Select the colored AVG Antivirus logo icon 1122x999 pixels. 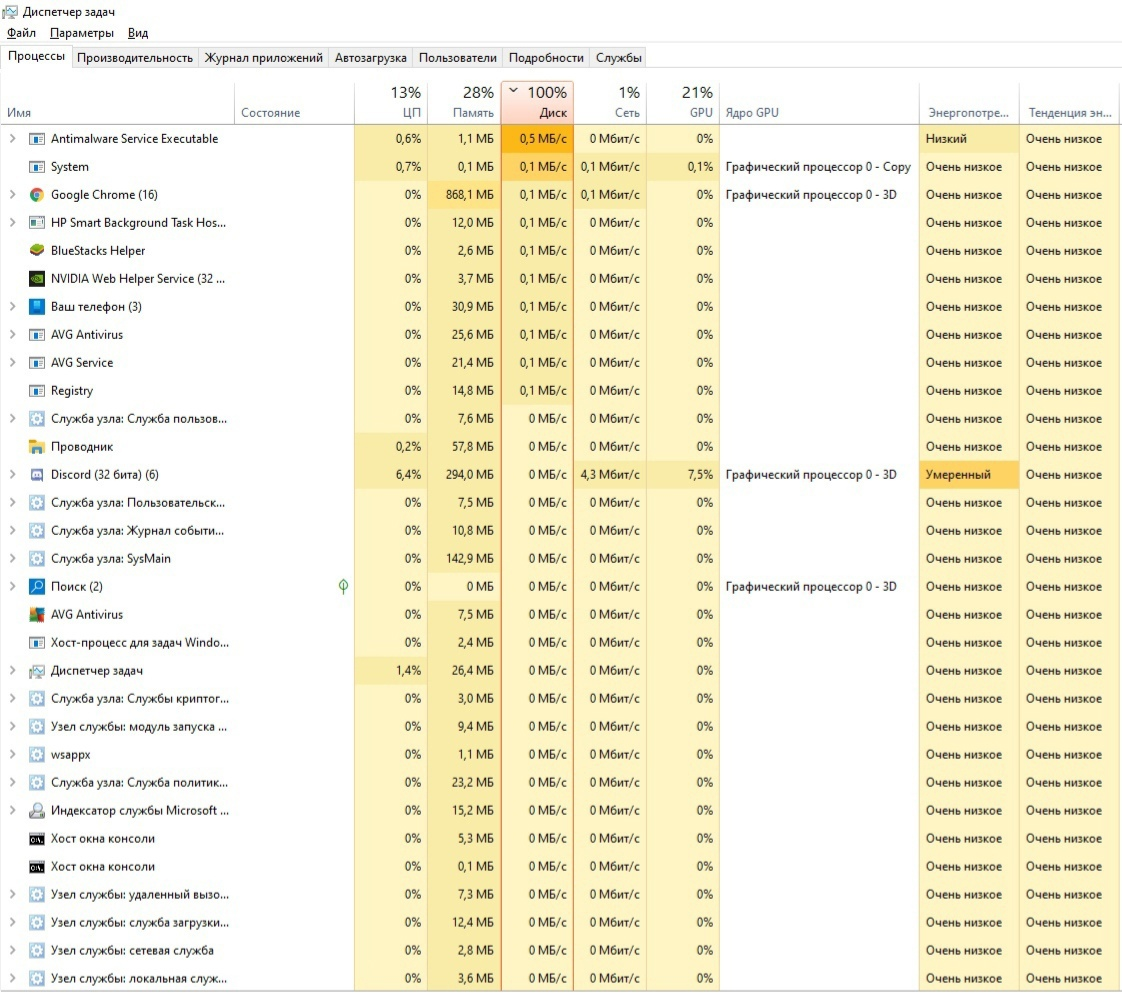point(36,615)
